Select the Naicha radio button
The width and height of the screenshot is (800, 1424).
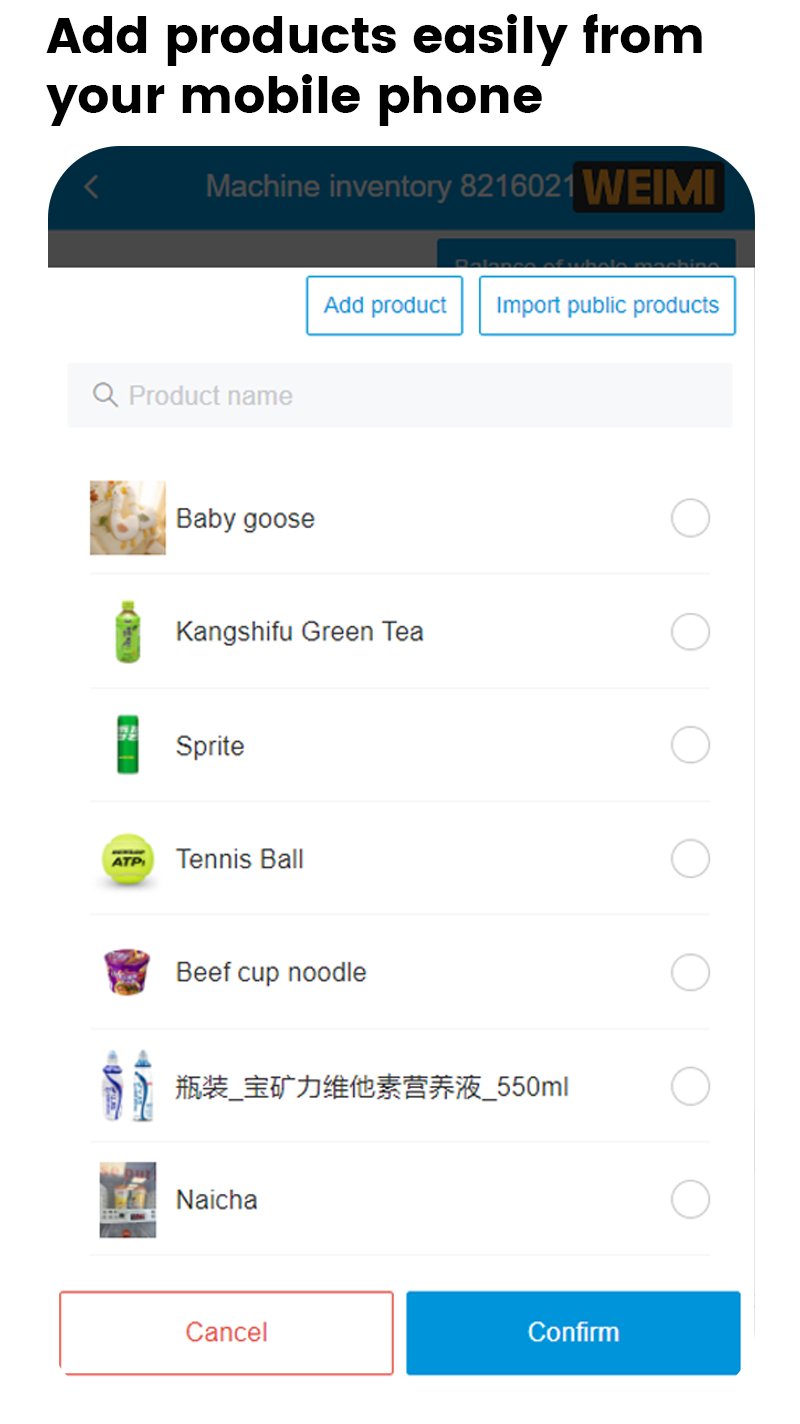click(x=690, y=1199)
